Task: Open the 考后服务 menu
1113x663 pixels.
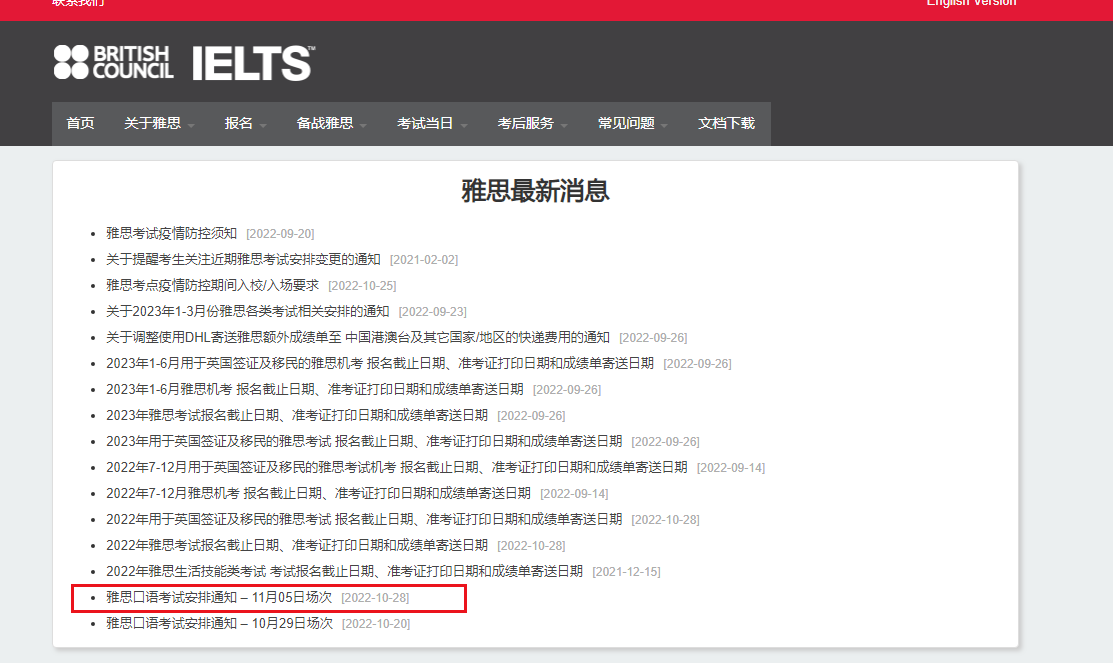Action: click(x=526, y=124)
